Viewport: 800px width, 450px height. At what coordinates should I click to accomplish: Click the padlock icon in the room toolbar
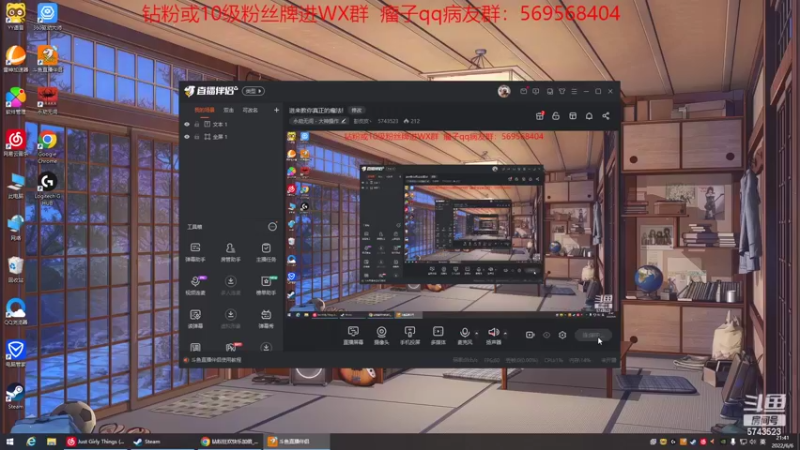click(x=556, y=116)
